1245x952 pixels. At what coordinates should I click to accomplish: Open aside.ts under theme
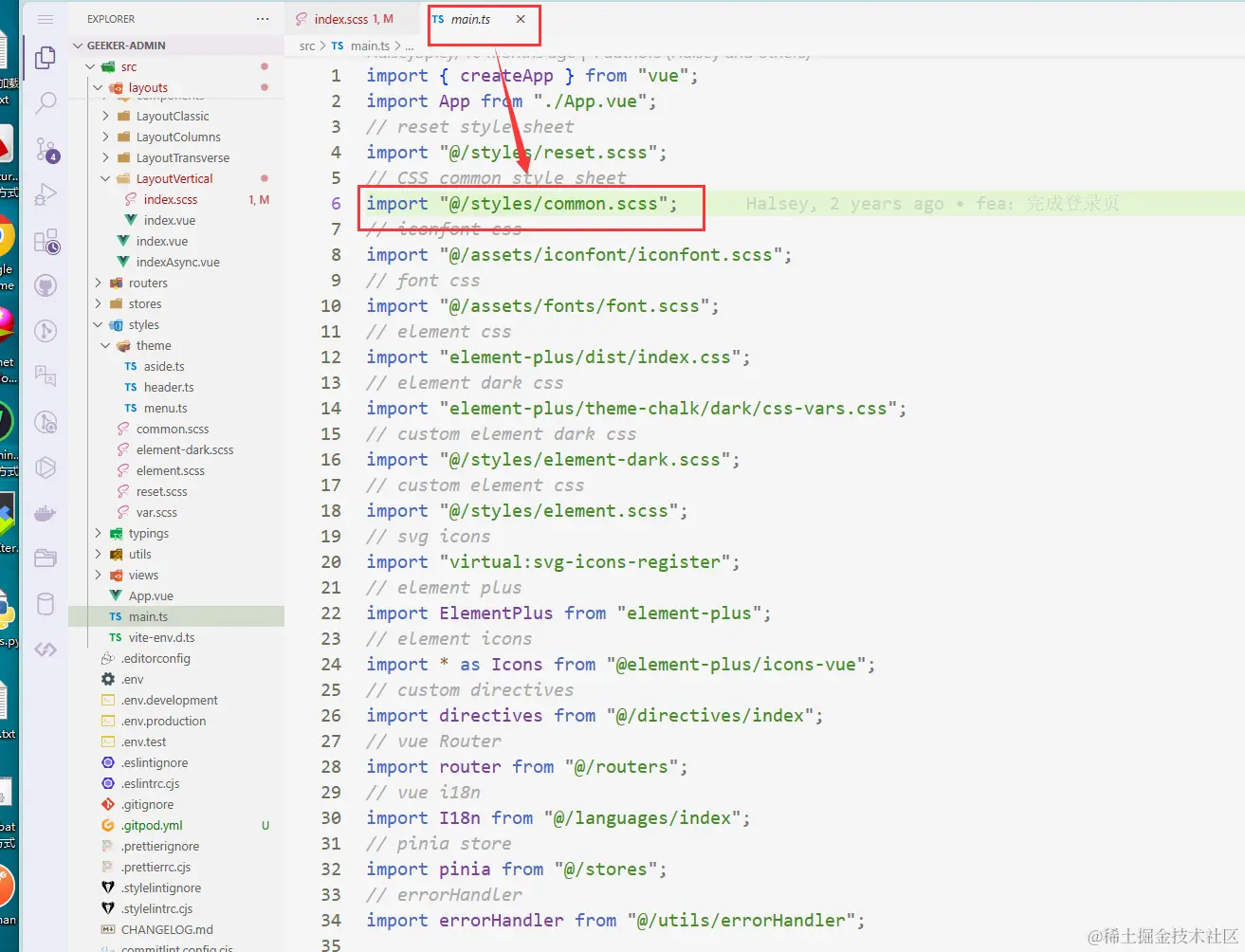click(x=164, y=366)
